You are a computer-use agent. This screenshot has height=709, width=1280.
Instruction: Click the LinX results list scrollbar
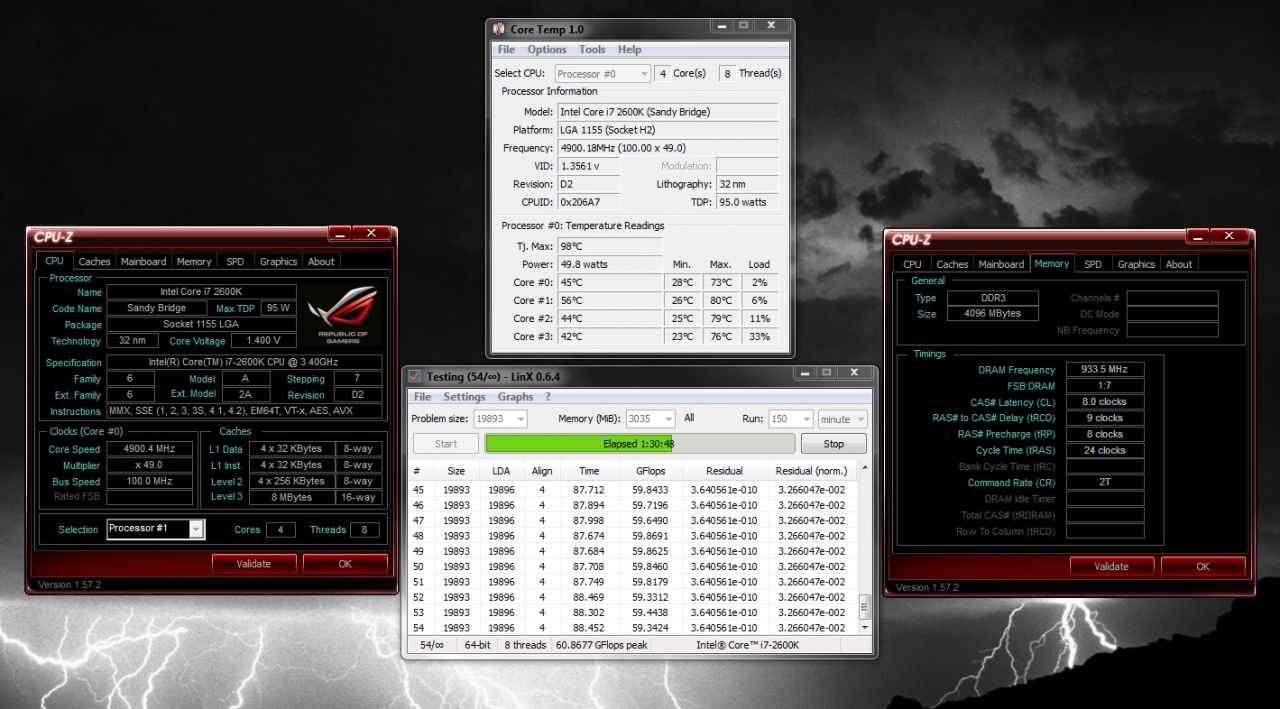pos(865,547)
